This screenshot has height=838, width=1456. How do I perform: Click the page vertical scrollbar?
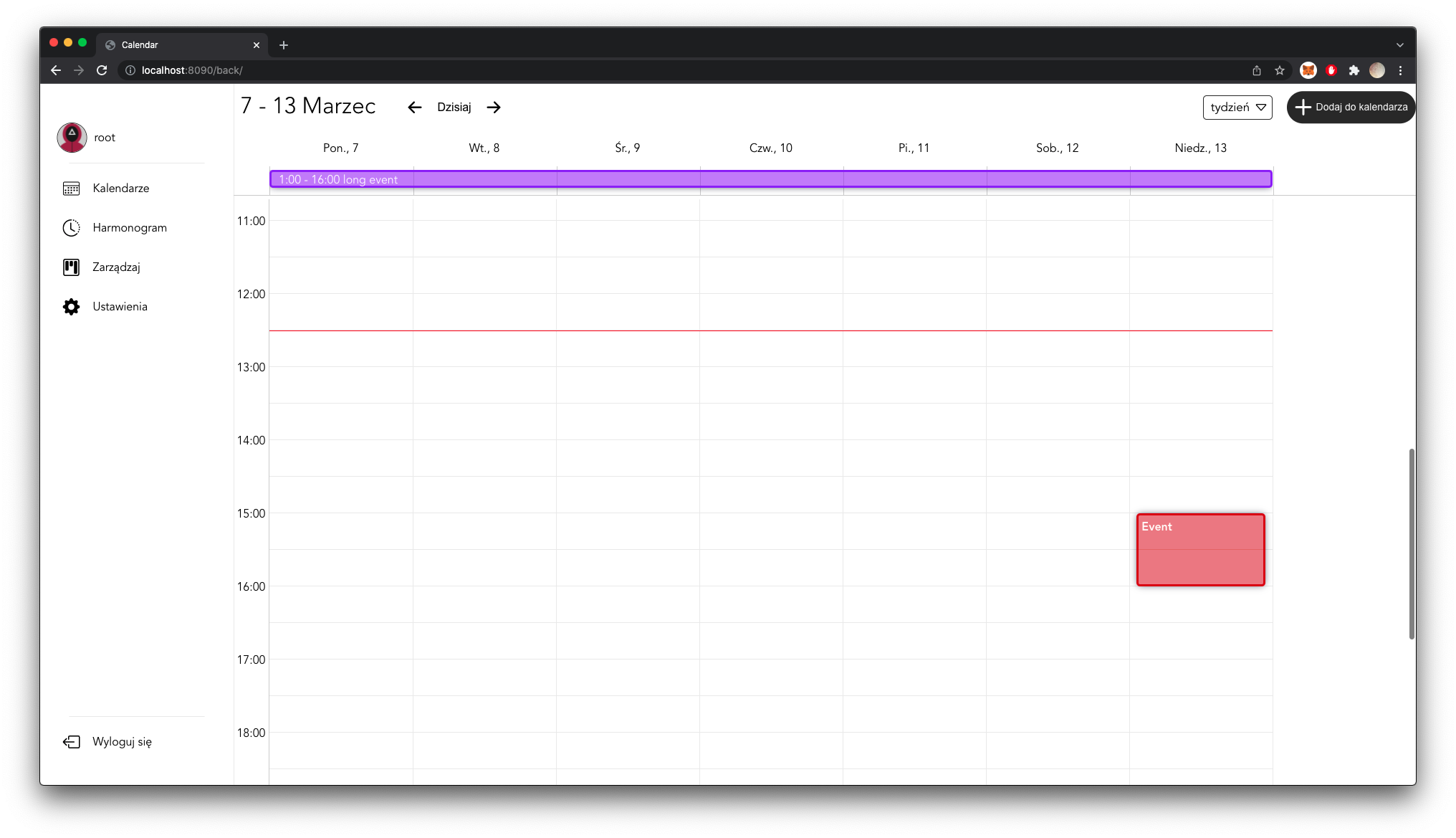(x=1412, y=543)
